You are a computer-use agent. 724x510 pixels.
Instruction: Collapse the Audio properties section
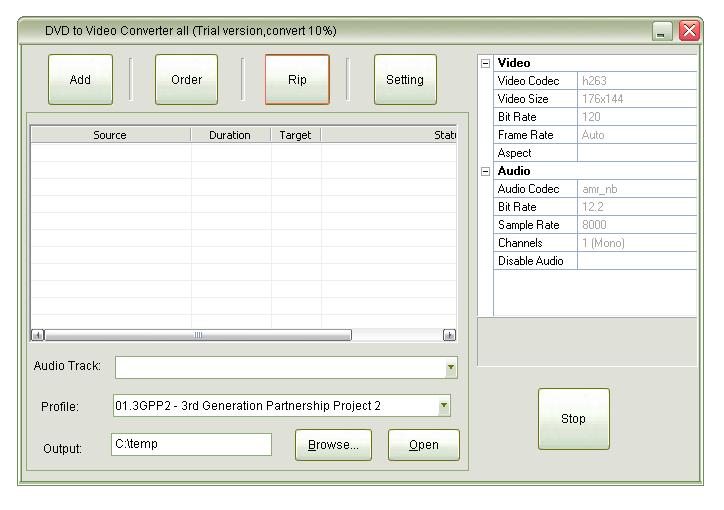tap(486, 171)
